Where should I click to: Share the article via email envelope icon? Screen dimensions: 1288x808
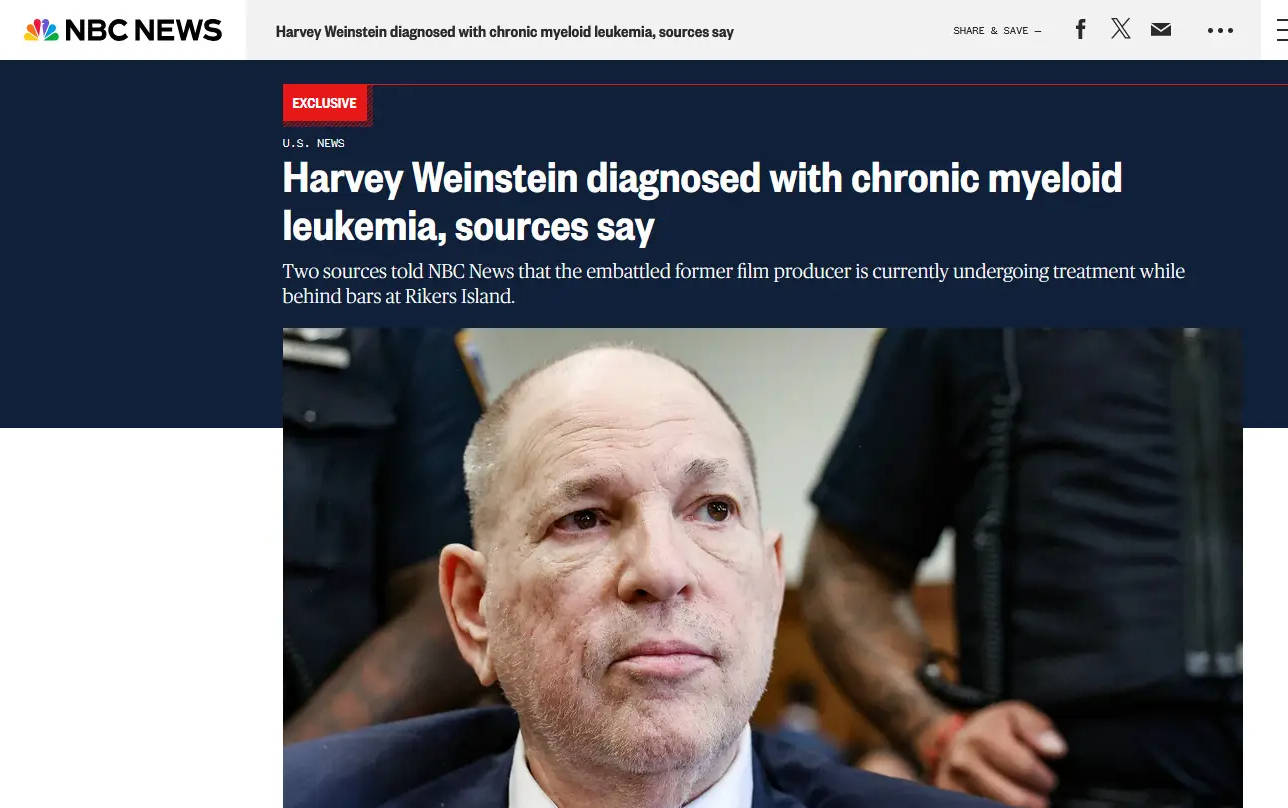click(1161, 30)
